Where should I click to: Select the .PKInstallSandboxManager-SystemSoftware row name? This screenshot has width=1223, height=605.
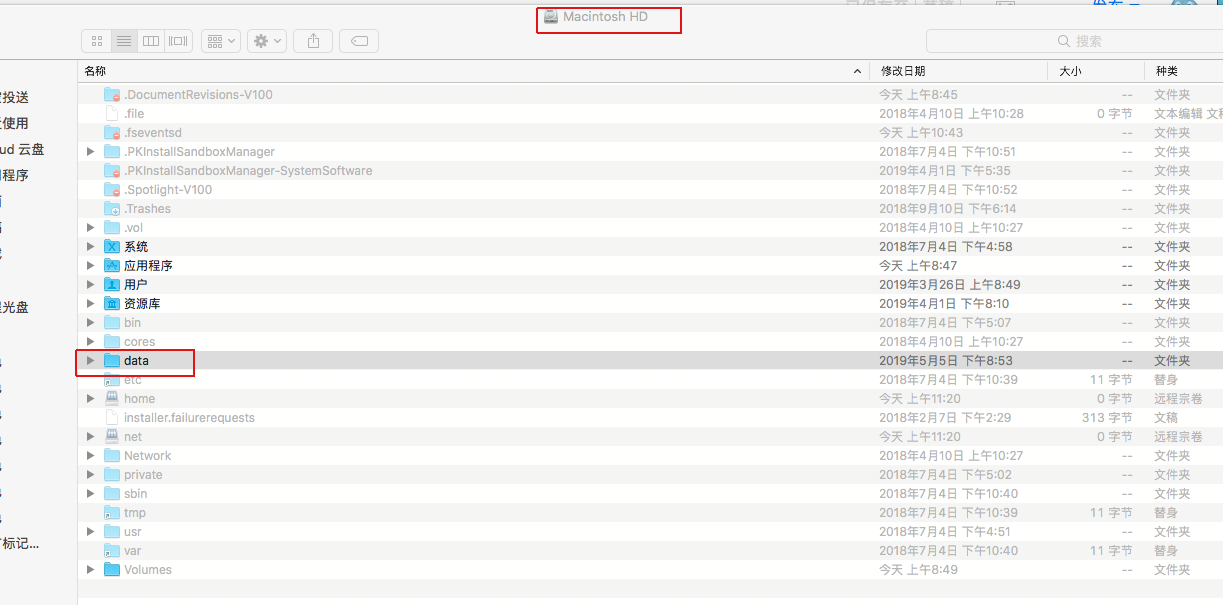click(x=248, y=171)
